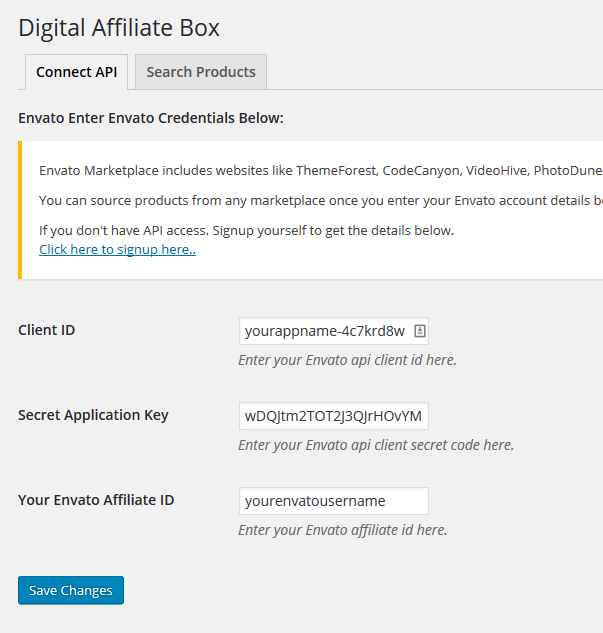The height and width of the screenshot is (633, 603).
Task: Click the Save Changes button
Action: click(71, 590)
